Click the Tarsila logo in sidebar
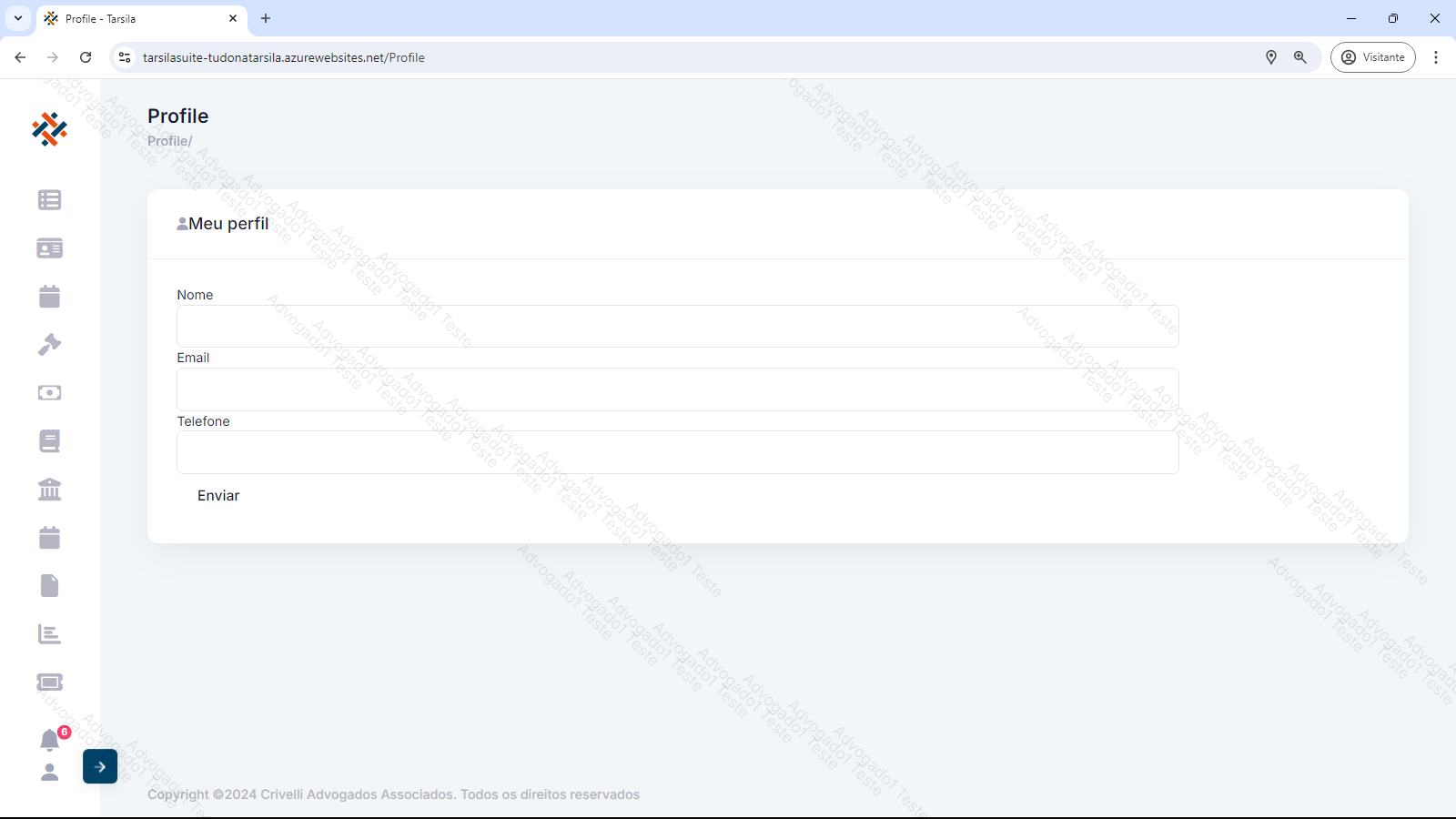Image resolution: width=1456 pixels, height=819 pixels. [x=49, y=129]
